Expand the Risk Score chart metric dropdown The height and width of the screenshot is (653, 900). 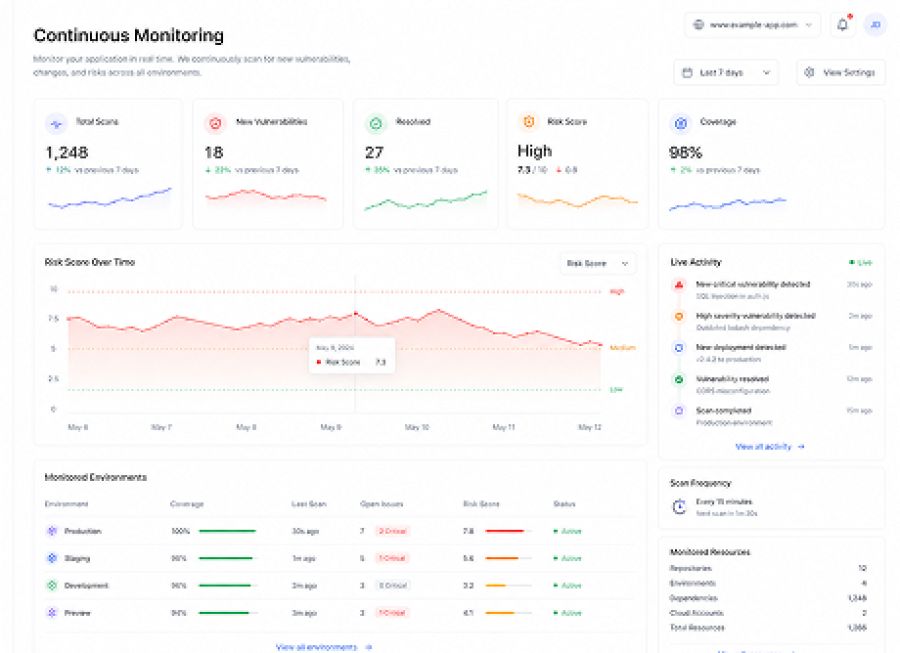(598, 263)
